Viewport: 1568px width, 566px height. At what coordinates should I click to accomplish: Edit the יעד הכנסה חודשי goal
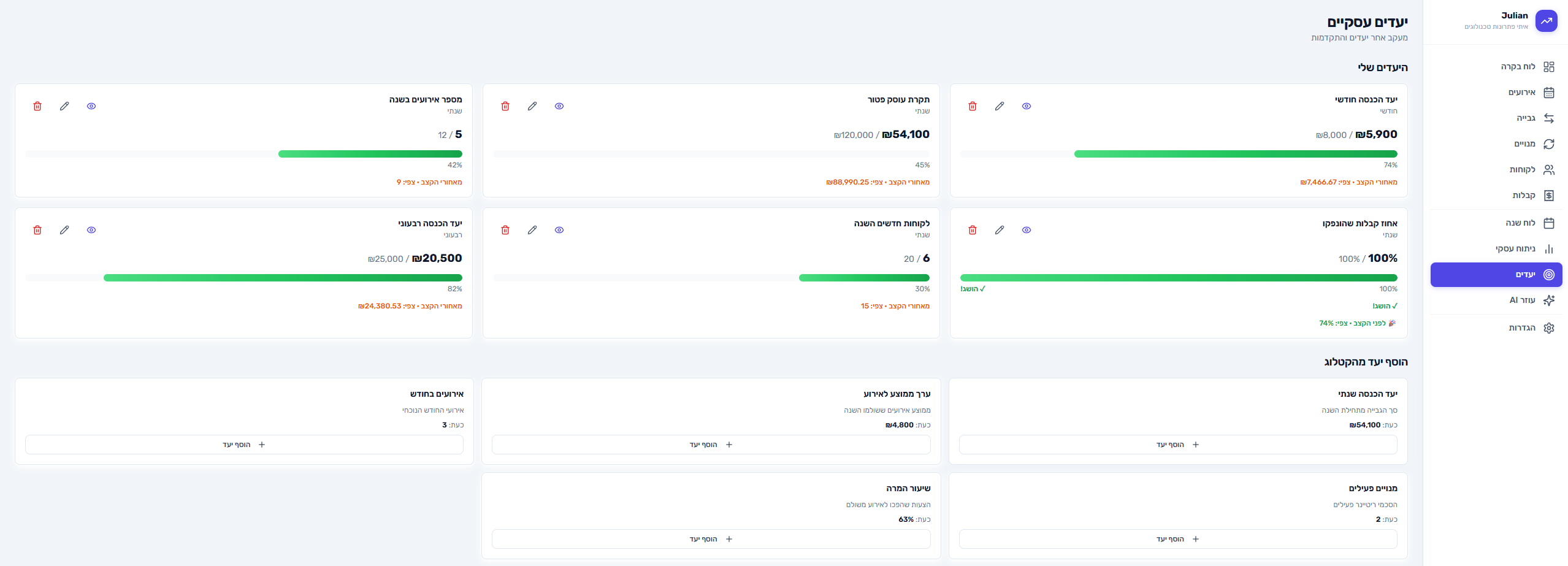tap(1000, 106)
